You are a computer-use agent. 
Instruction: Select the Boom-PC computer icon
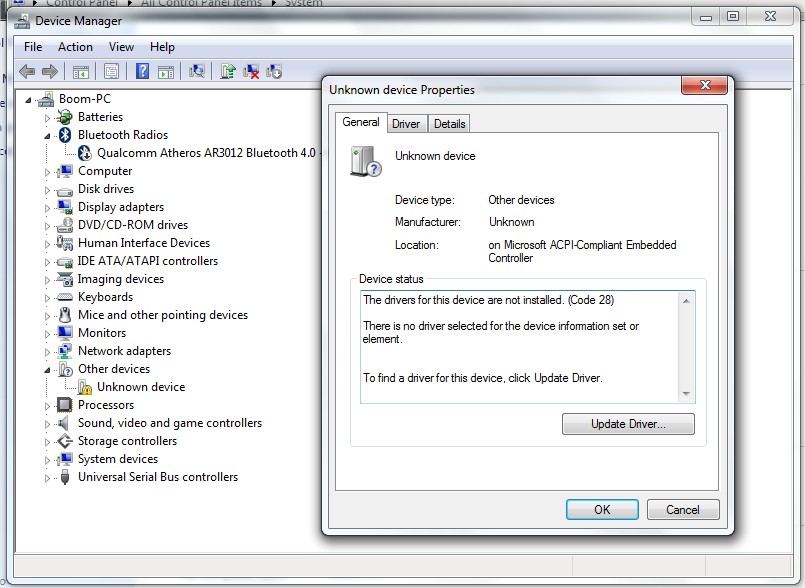(x=46, y=99)
